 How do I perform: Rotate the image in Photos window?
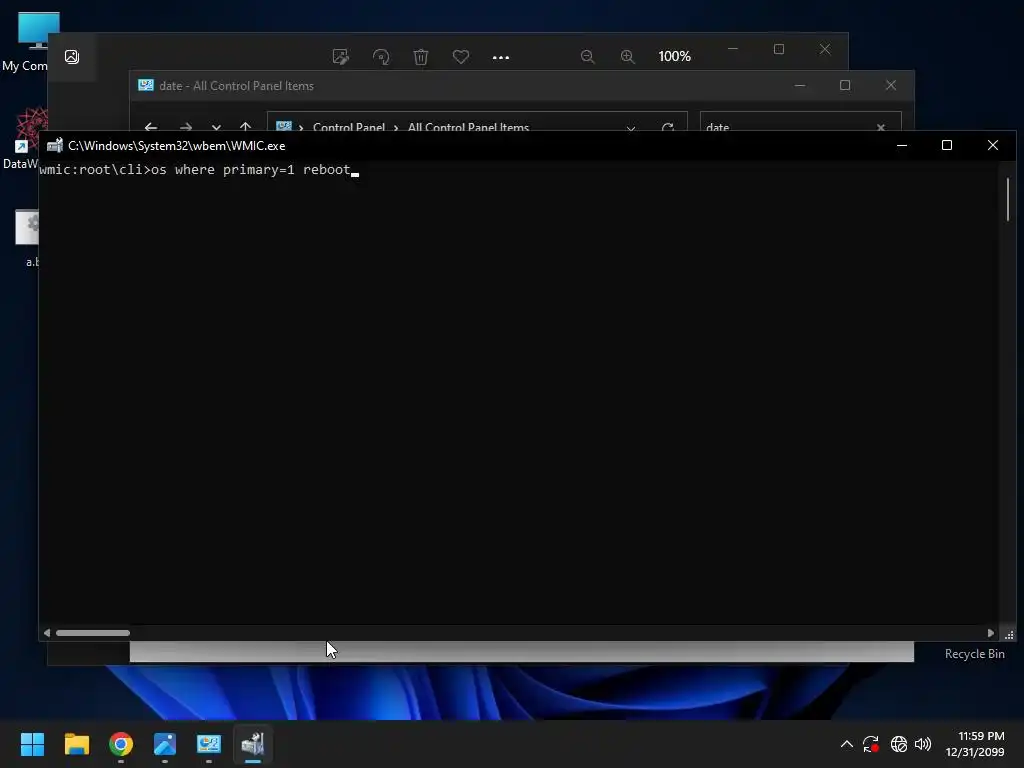381,57
